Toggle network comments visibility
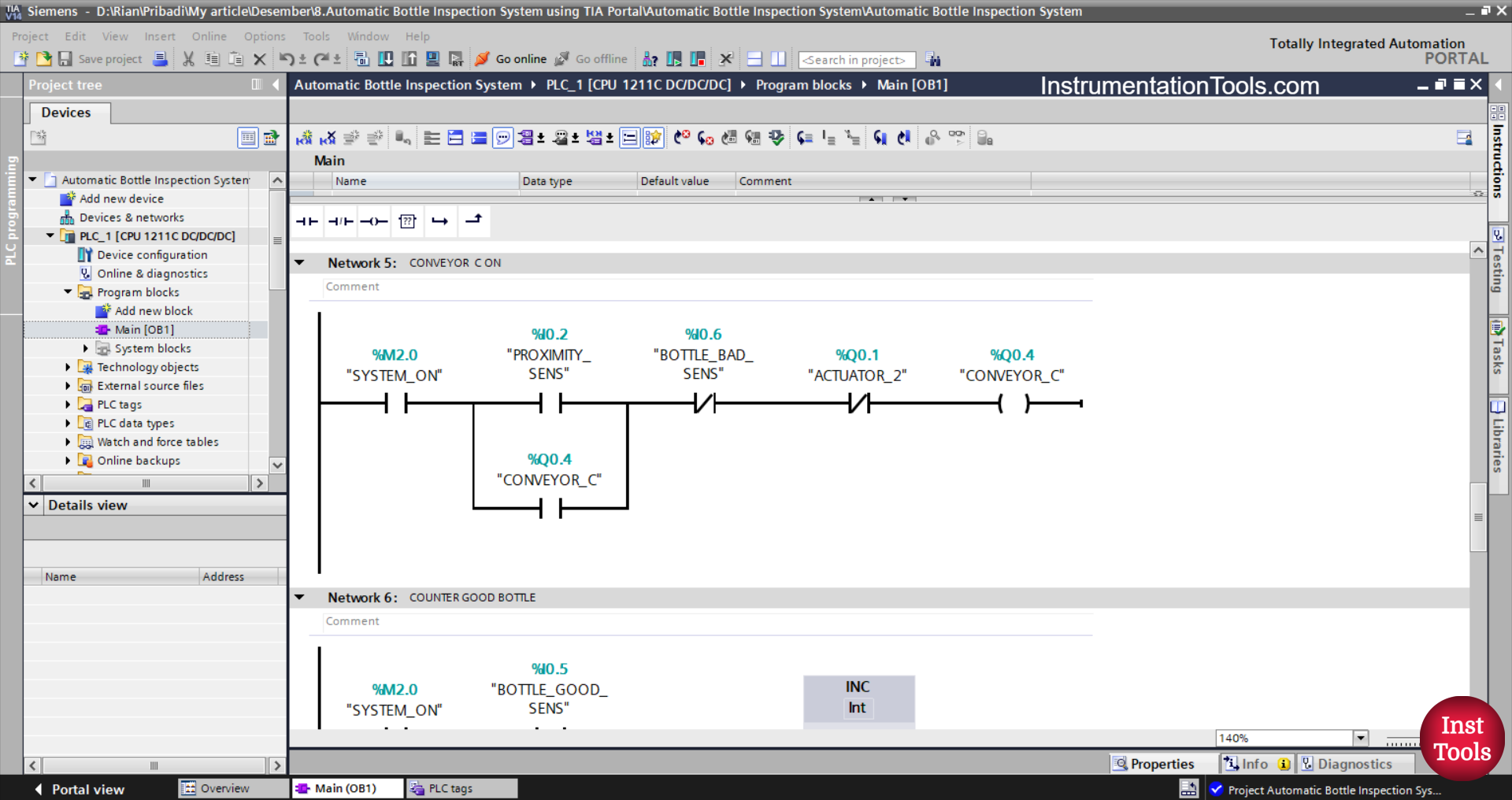Screen dimensions: 1512x800 (502, 137)
